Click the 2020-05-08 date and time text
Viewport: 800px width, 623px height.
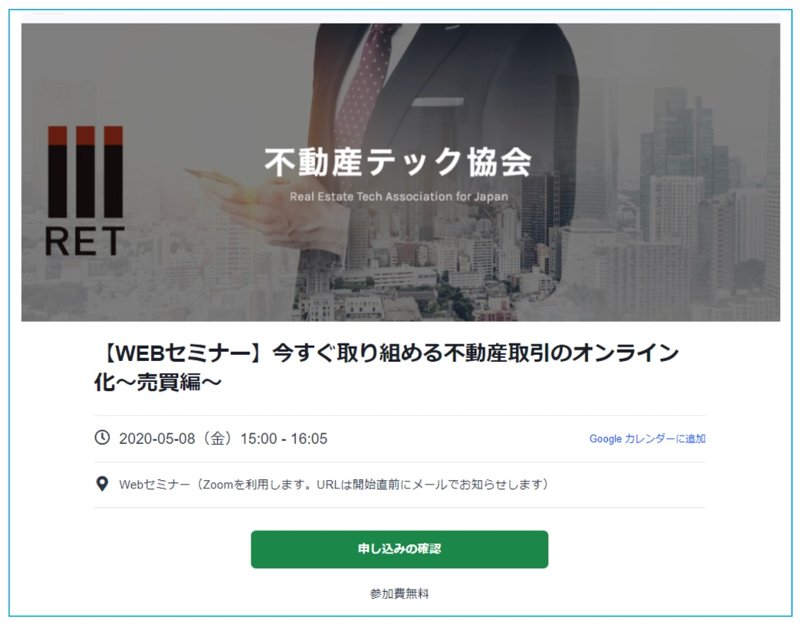223,438
